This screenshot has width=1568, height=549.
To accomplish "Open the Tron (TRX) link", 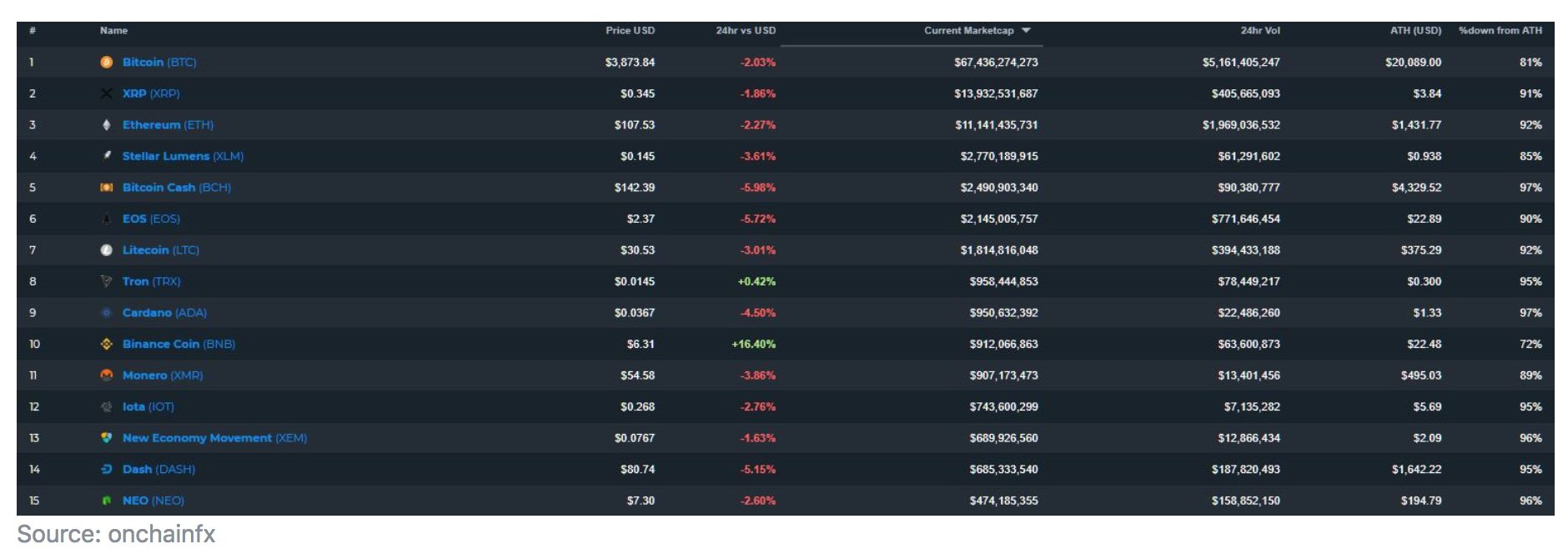I will coord(151,281).
